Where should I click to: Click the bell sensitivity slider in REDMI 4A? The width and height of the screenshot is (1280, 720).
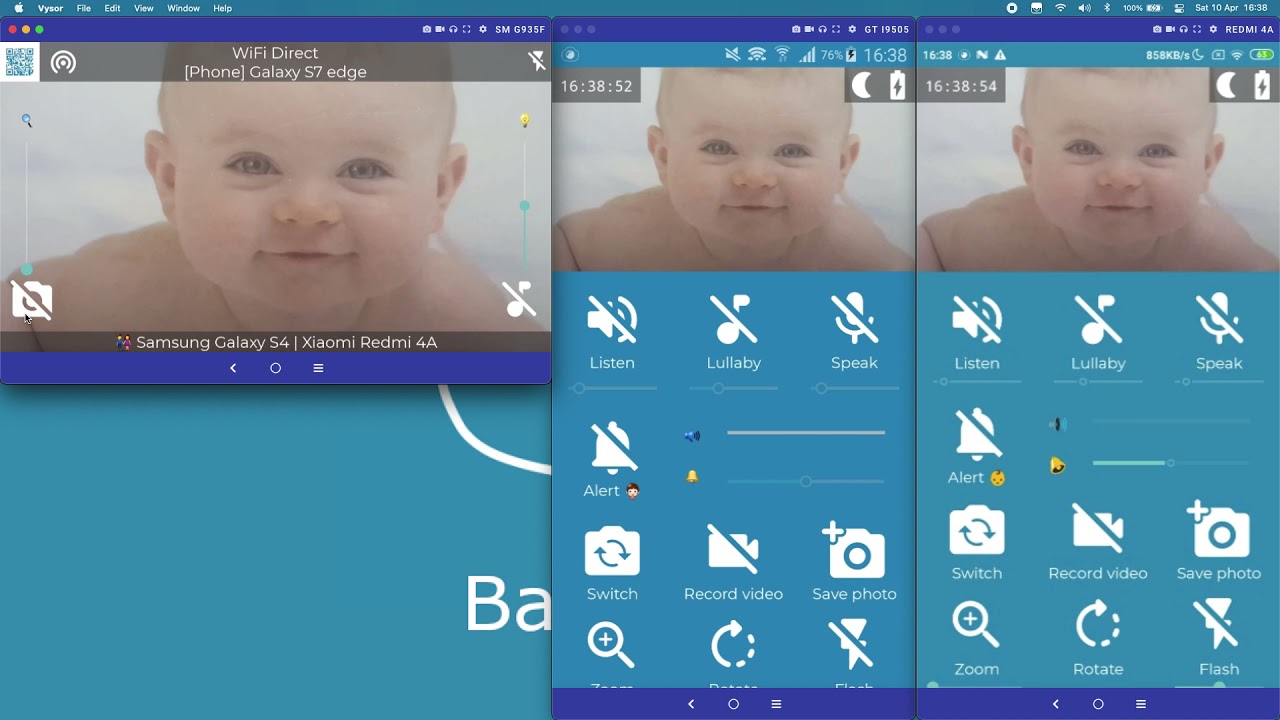[x=1171, y=463]
